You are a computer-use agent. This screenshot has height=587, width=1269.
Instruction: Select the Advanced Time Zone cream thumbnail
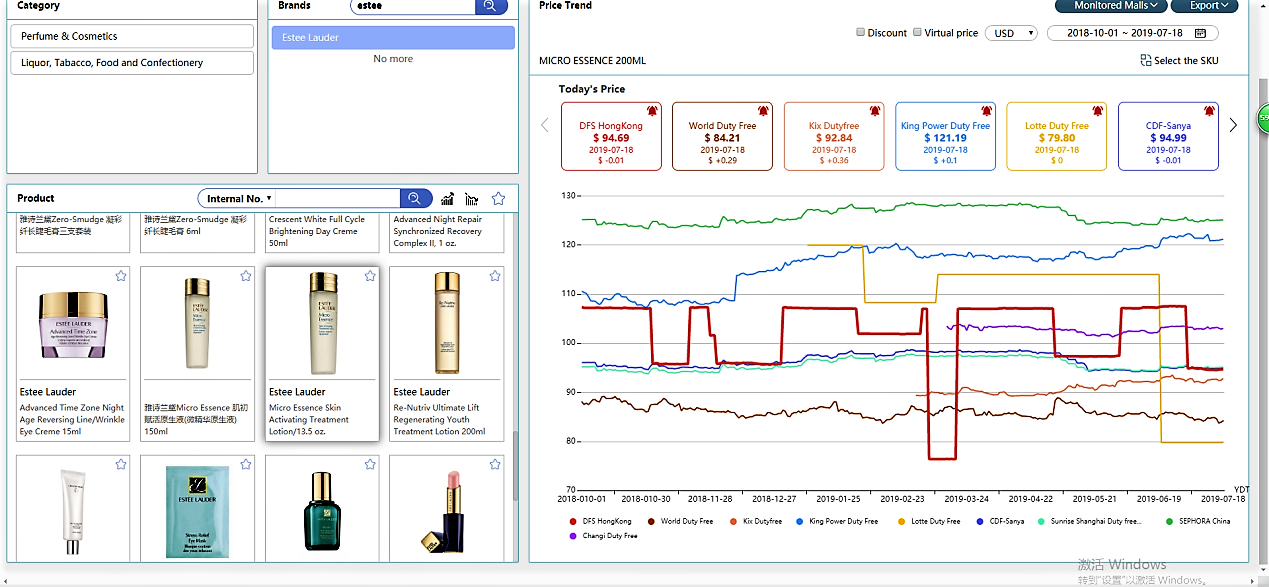click(x=72, y=324)
